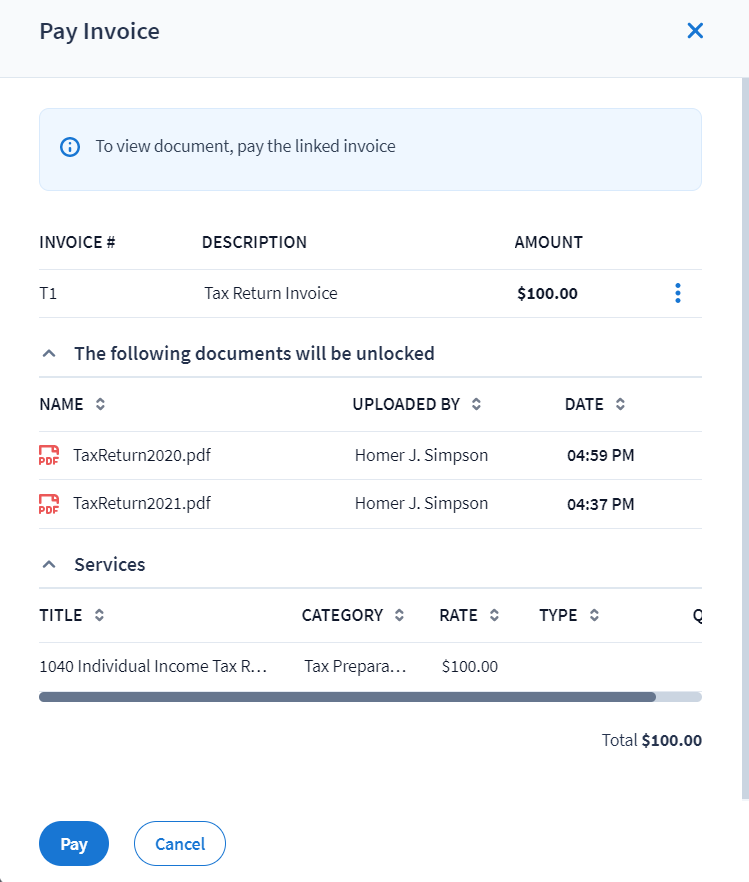The image size is (749, 882).
Task: Select the TaxReturn2021.pdf file name
Action: coord(142,504)
